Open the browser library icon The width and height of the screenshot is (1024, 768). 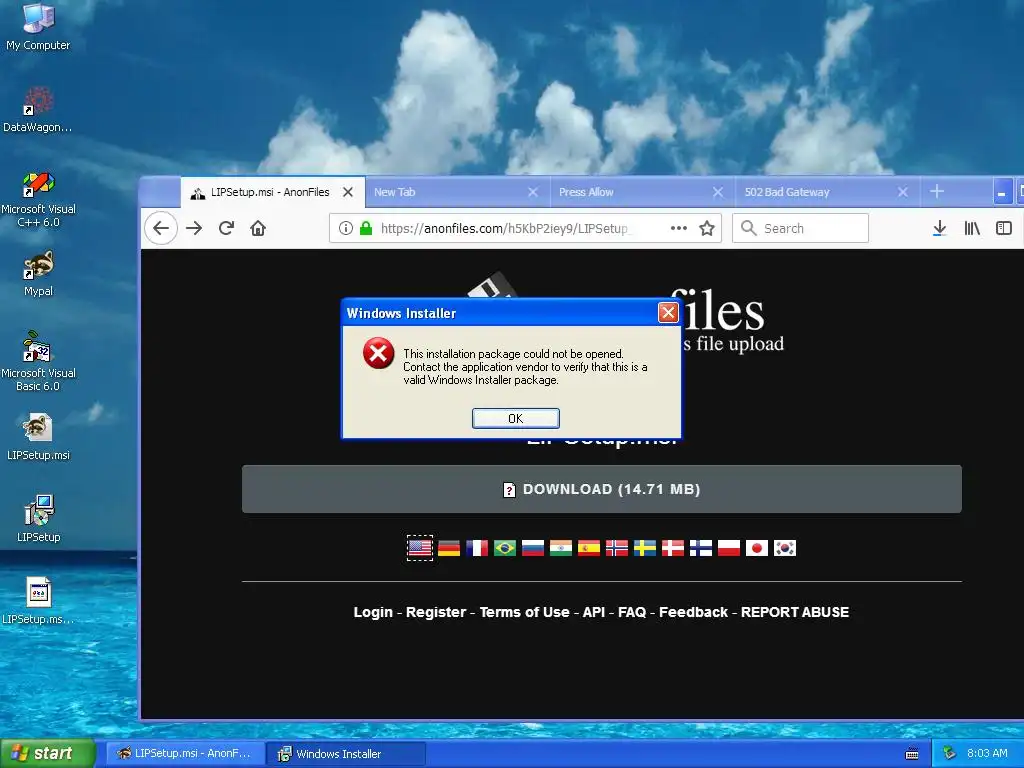click(972, 228)
